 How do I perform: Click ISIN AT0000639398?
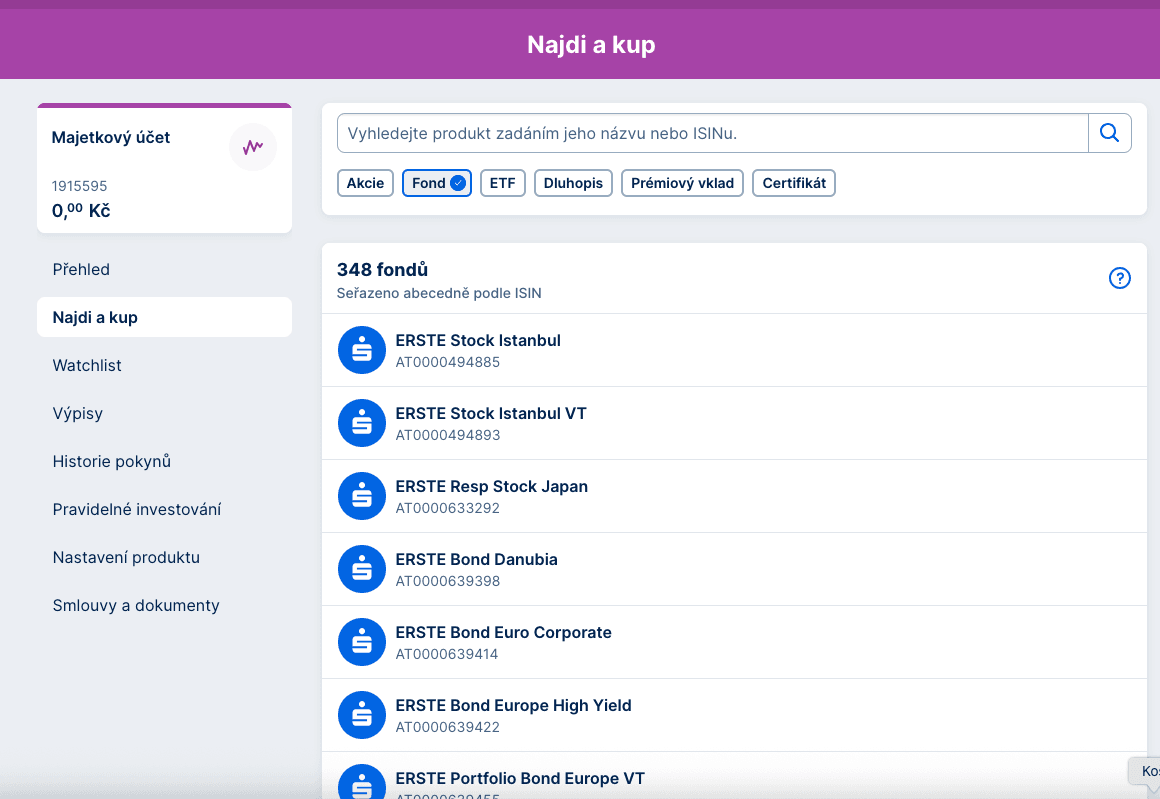(x=448, y=581)
